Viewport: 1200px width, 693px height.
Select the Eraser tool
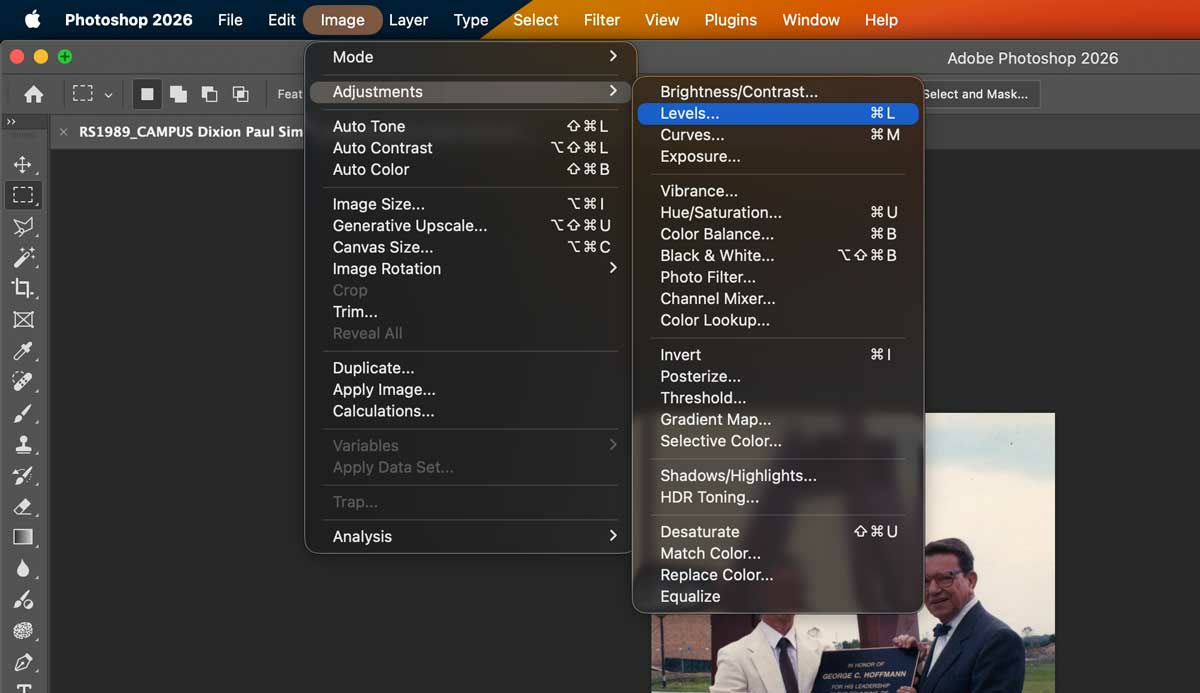pyautogui.click(x=23, y=506)
